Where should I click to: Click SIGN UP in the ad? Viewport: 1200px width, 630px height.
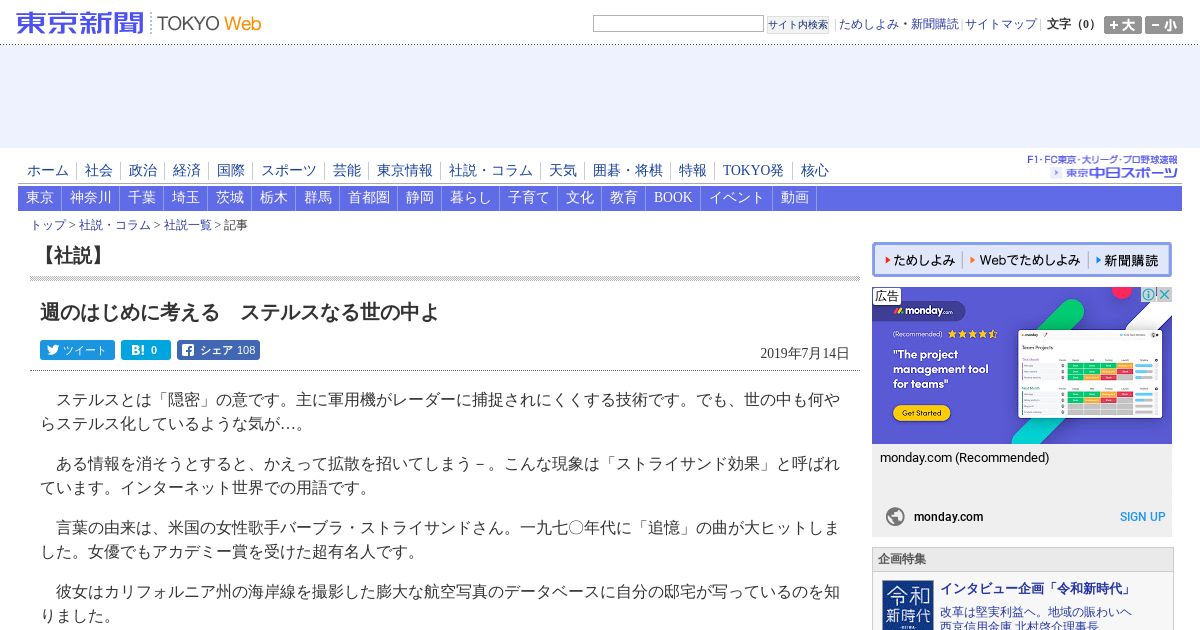coord(1142,517)
